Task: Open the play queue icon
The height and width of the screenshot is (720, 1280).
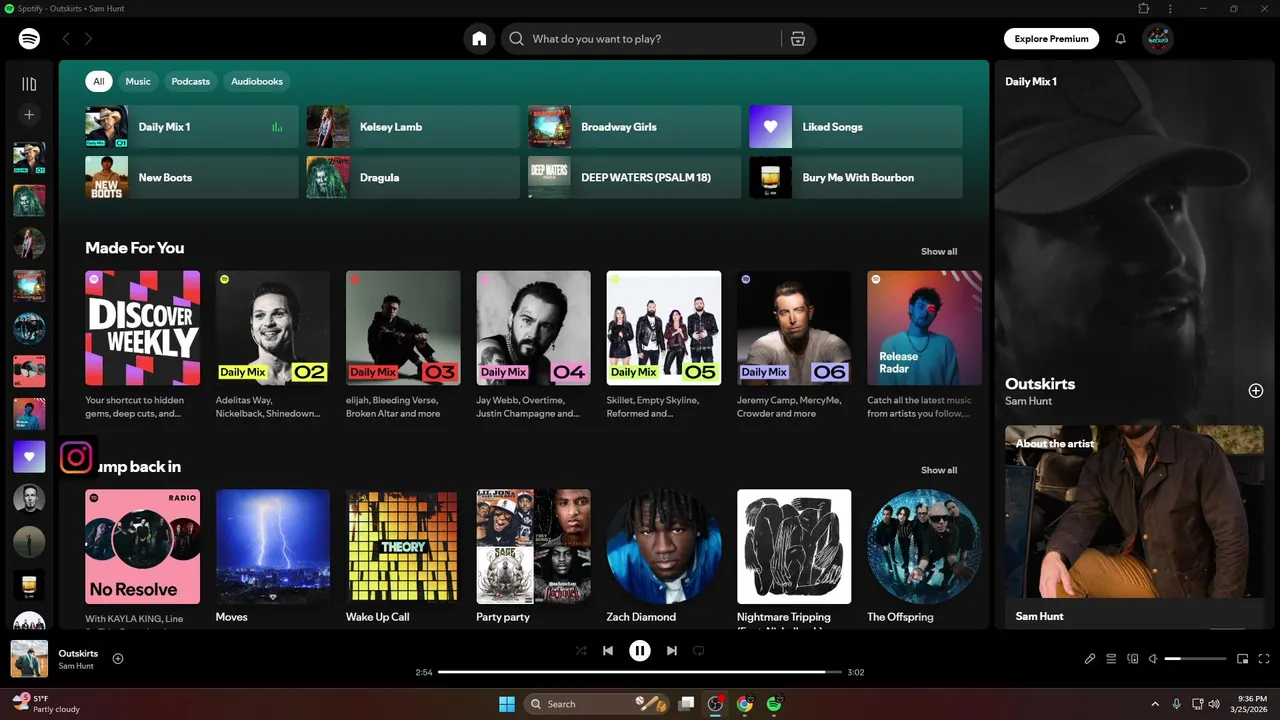Action: pos(1111,659)
